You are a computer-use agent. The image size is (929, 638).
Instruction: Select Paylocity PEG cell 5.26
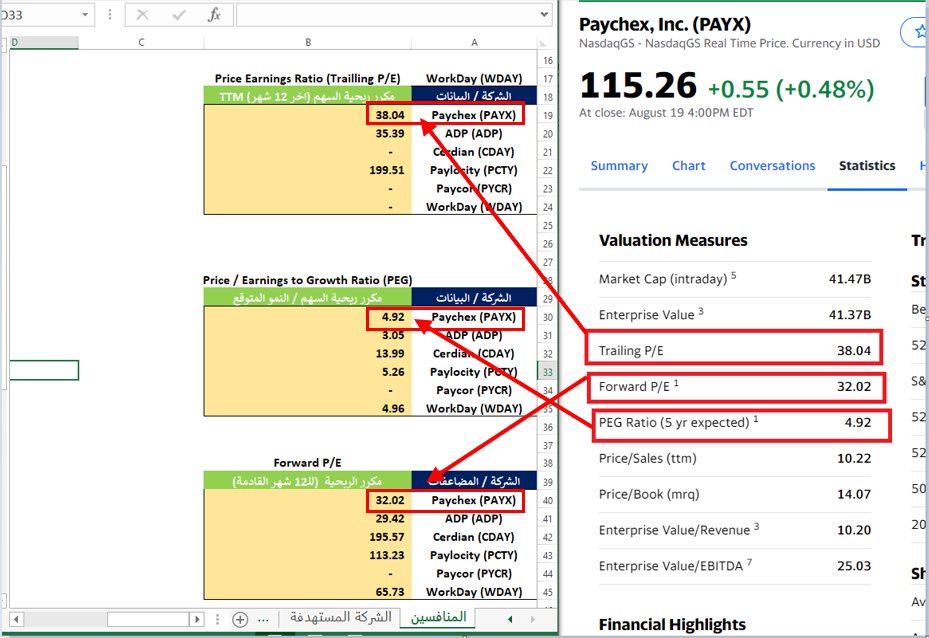[x=307, y=372]
